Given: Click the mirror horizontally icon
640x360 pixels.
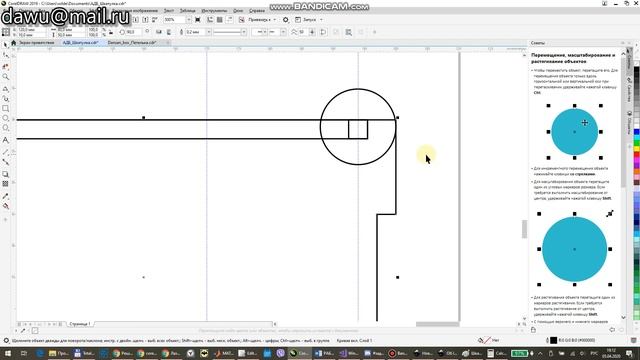Looking at the screenshot, I should click(159, 32).
